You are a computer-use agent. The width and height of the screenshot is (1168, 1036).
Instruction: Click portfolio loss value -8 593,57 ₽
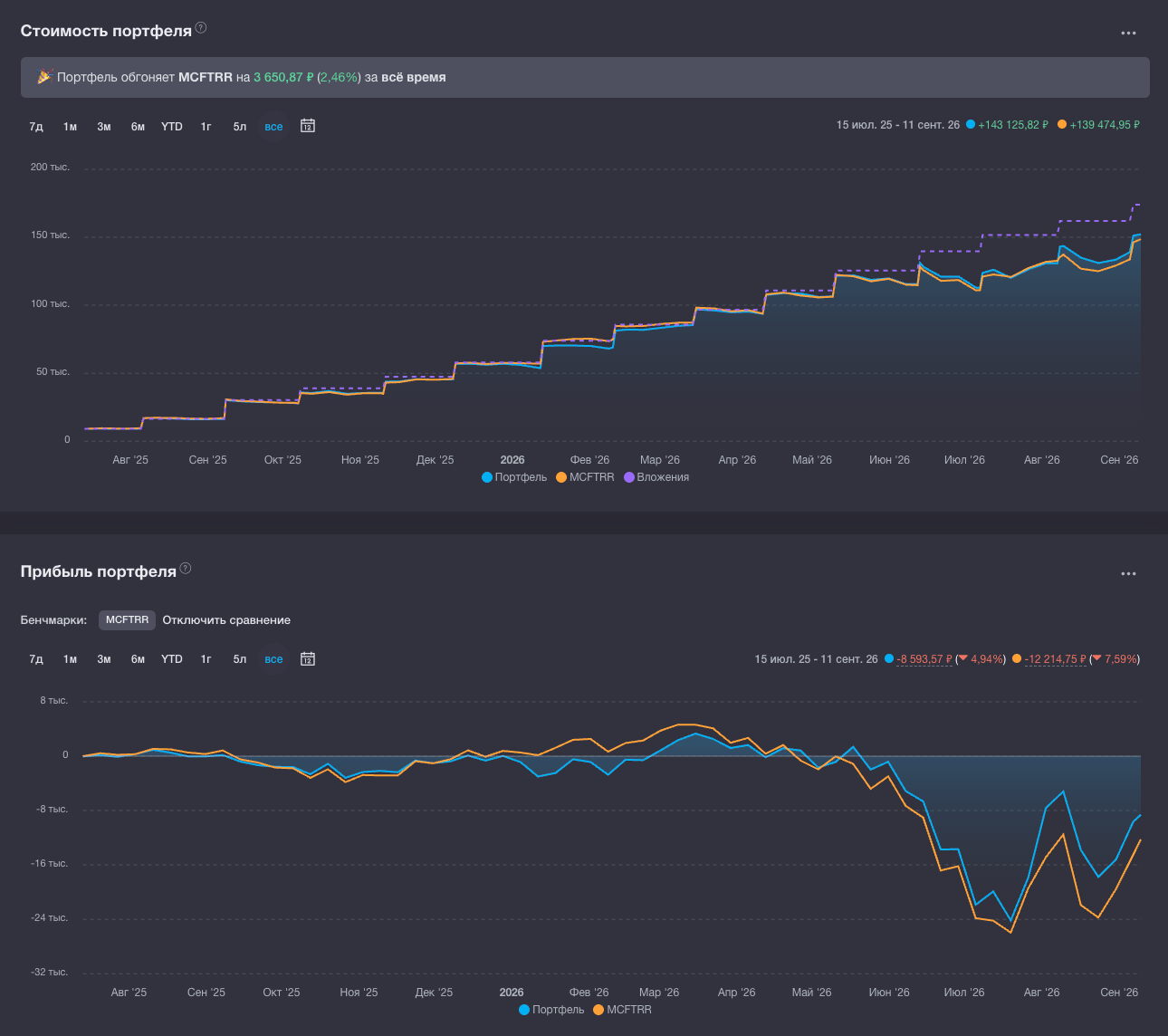(924, 659)
